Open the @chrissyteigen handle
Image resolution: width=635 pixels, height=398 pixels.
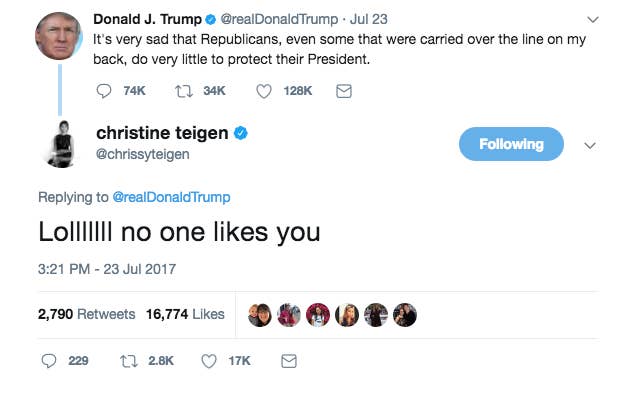(x=143, y=154)
